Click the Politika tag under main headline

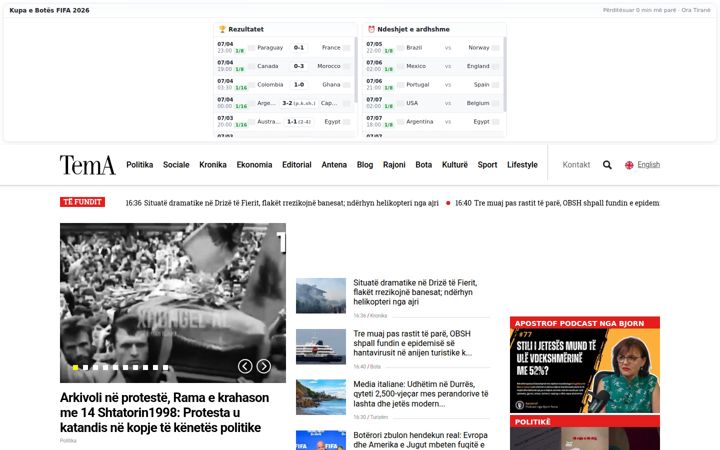pyautogui.click(x=68, y=440)
